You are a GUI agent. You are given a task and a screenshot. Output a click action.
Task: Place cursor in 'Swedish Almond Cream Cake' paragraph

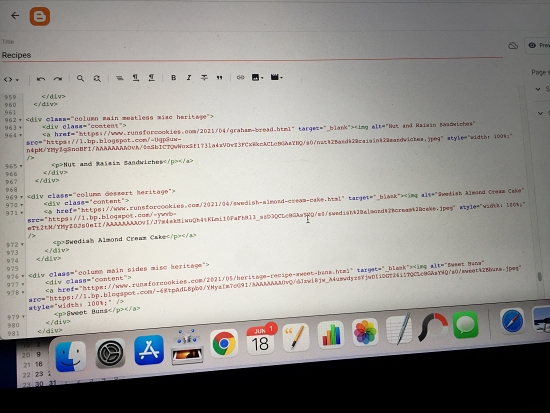tap(115, 239)
